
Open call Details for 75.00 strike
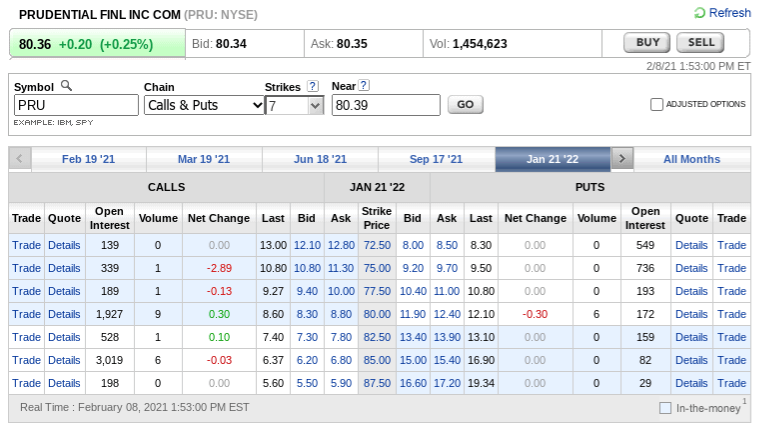coord(64,268)
